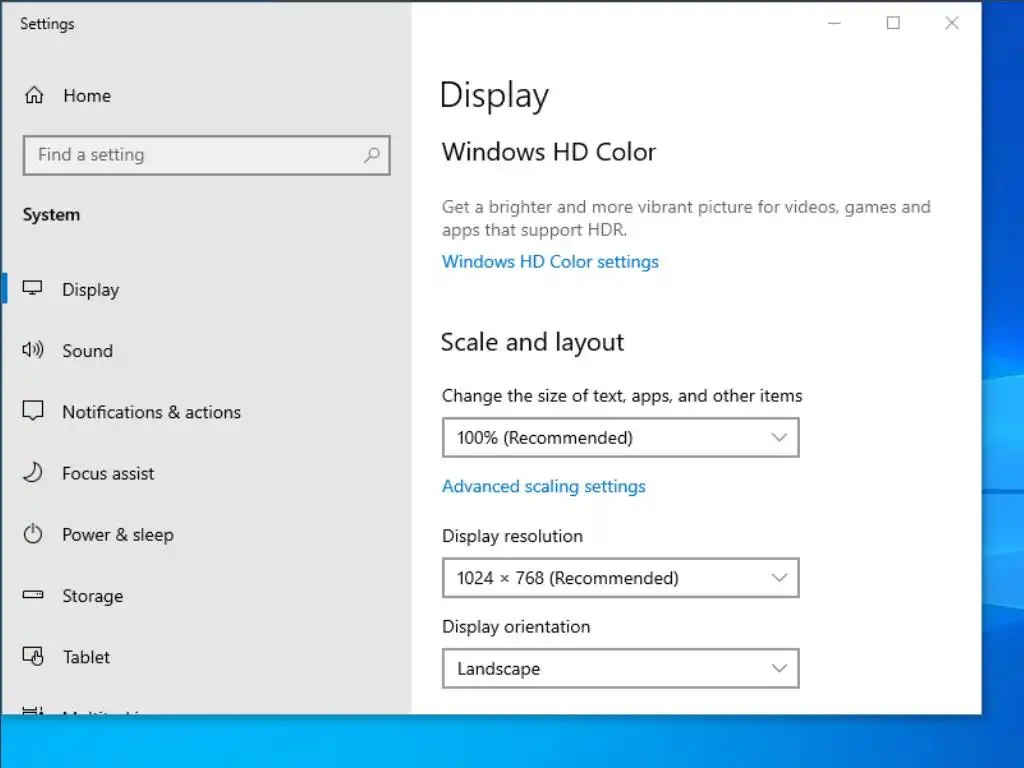Expand the Landscape orientation dropdown
The width and height of the screenshot is (1024, 768).
coord(620,669)
